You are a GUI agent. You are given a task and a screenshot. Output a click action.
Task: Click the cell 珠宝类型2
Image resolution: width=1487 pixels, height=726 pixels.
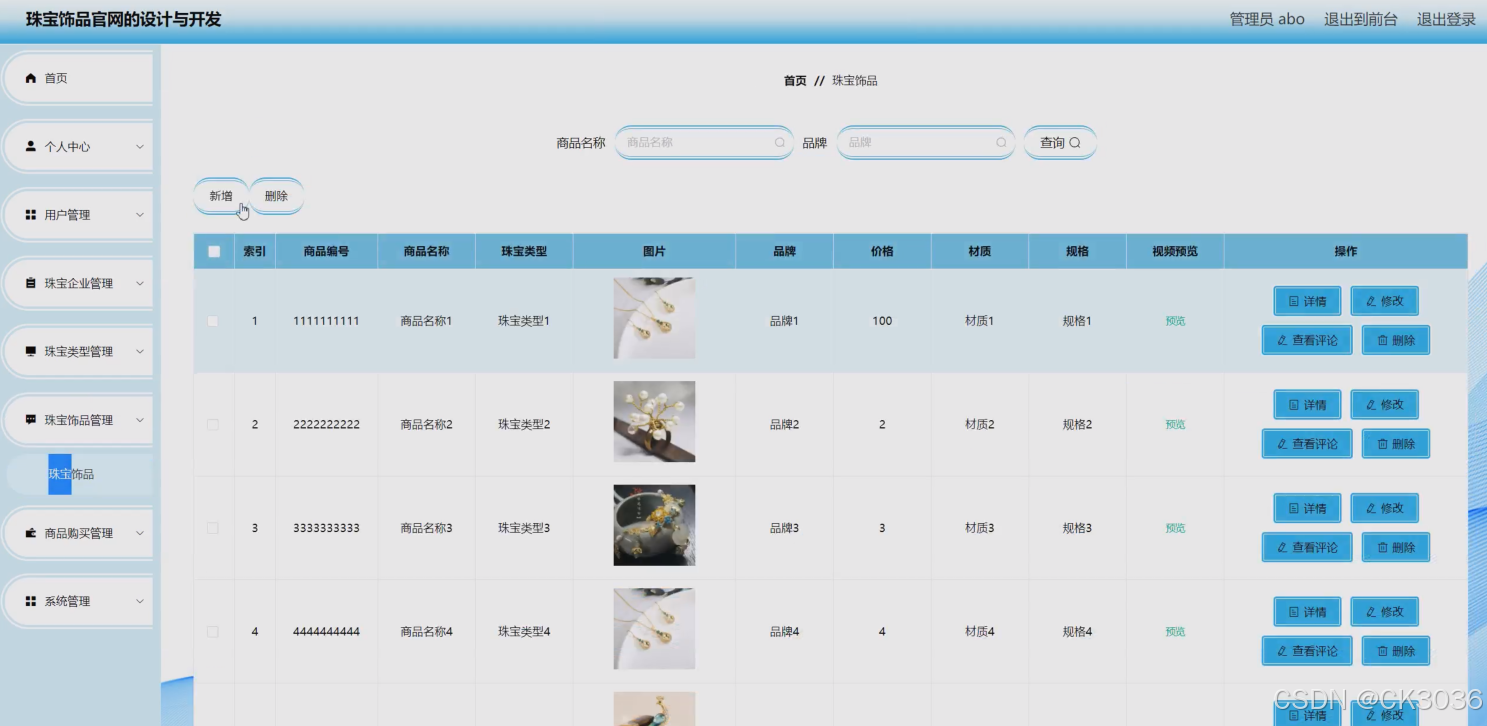click(524, 425)
